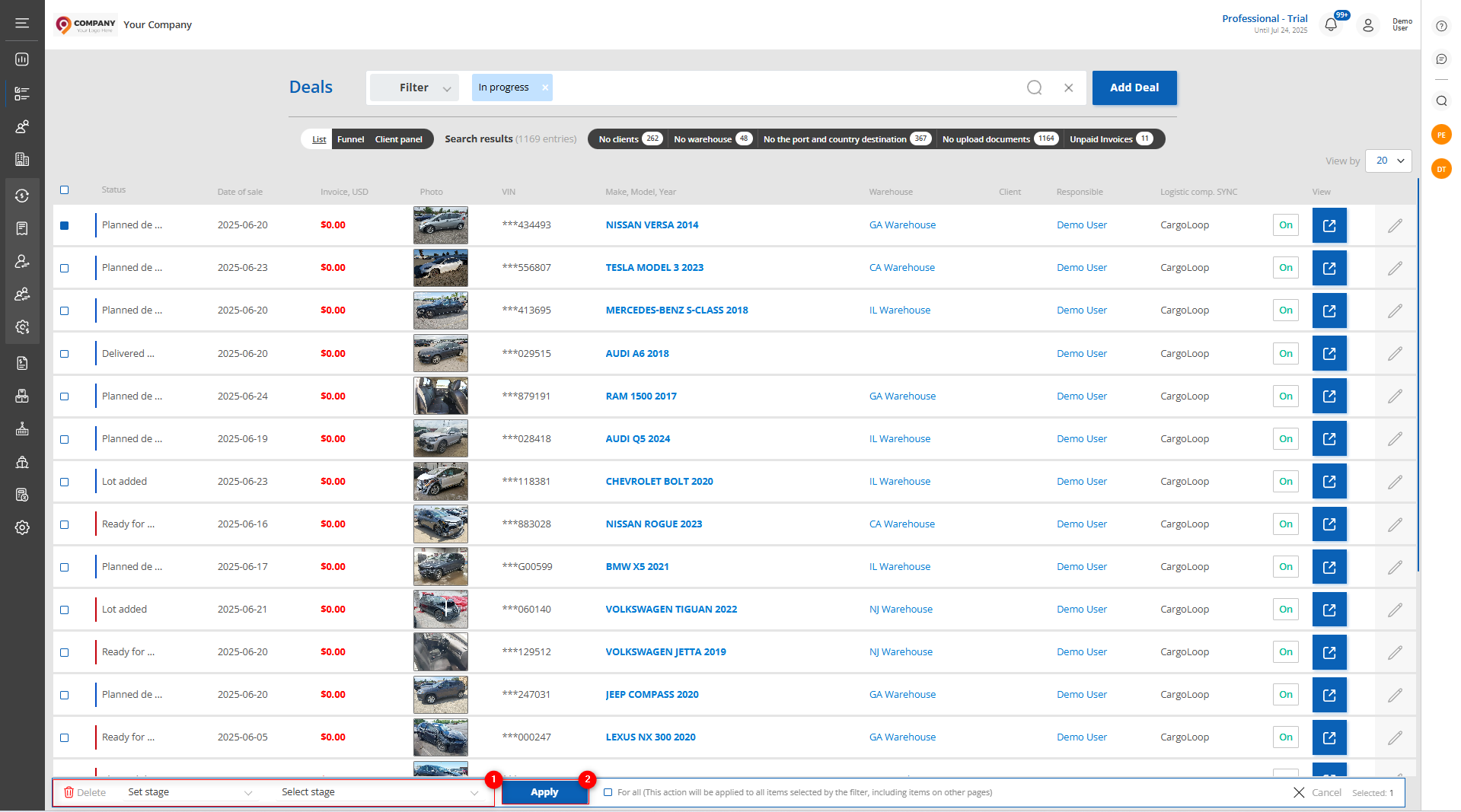
Task: Open the Set stage dropdown
Action: (x=190, y=792)
